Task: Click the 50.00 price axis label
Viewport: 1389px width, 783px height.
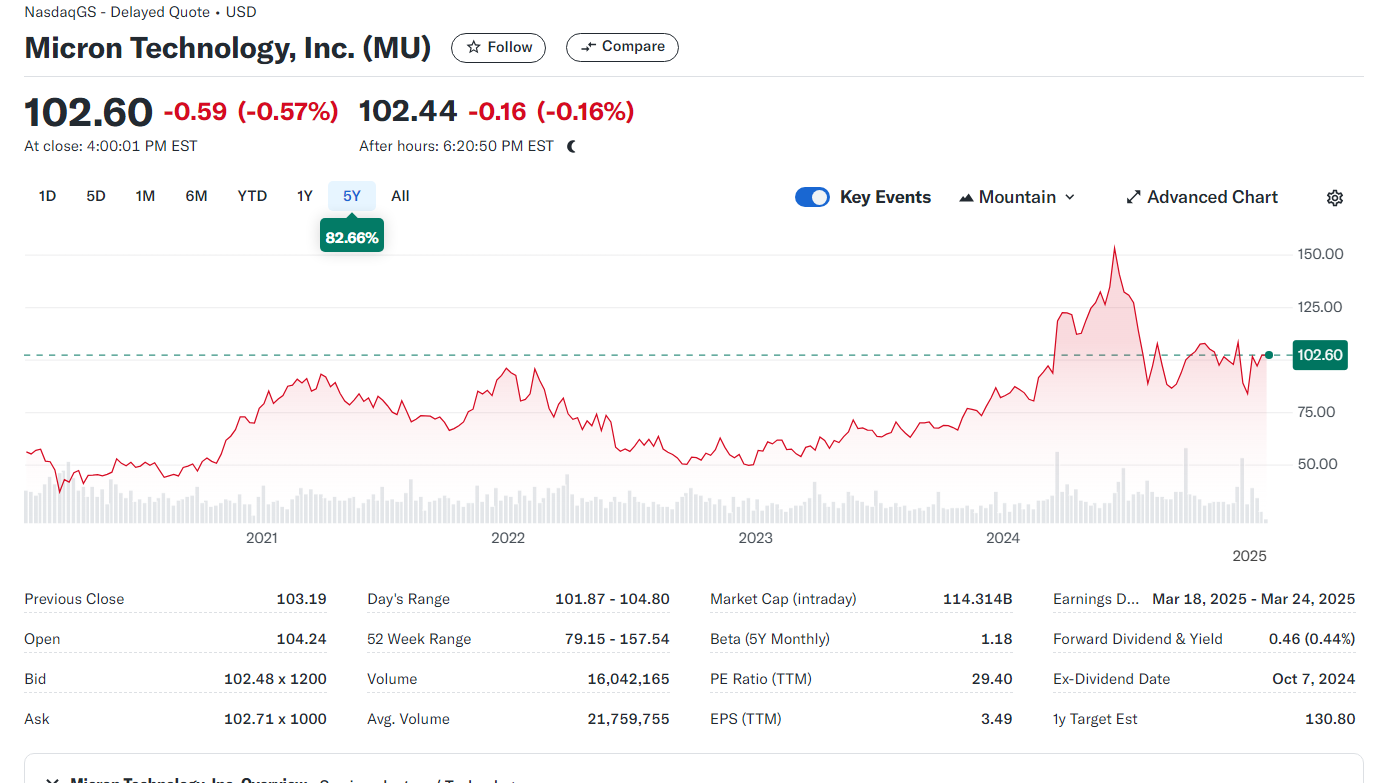Action: pyautogui.click(x=1315, y=464)
